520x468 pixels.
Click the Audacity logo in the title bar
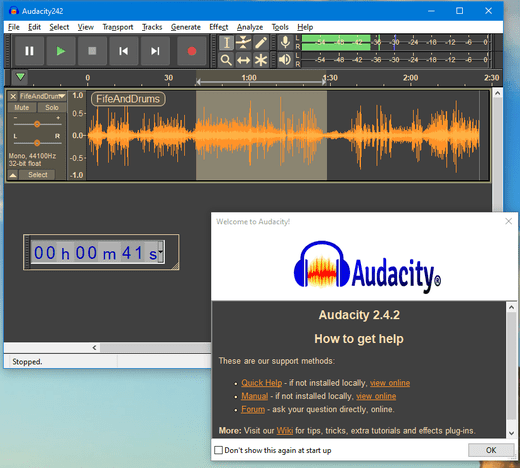coord(13,11)
